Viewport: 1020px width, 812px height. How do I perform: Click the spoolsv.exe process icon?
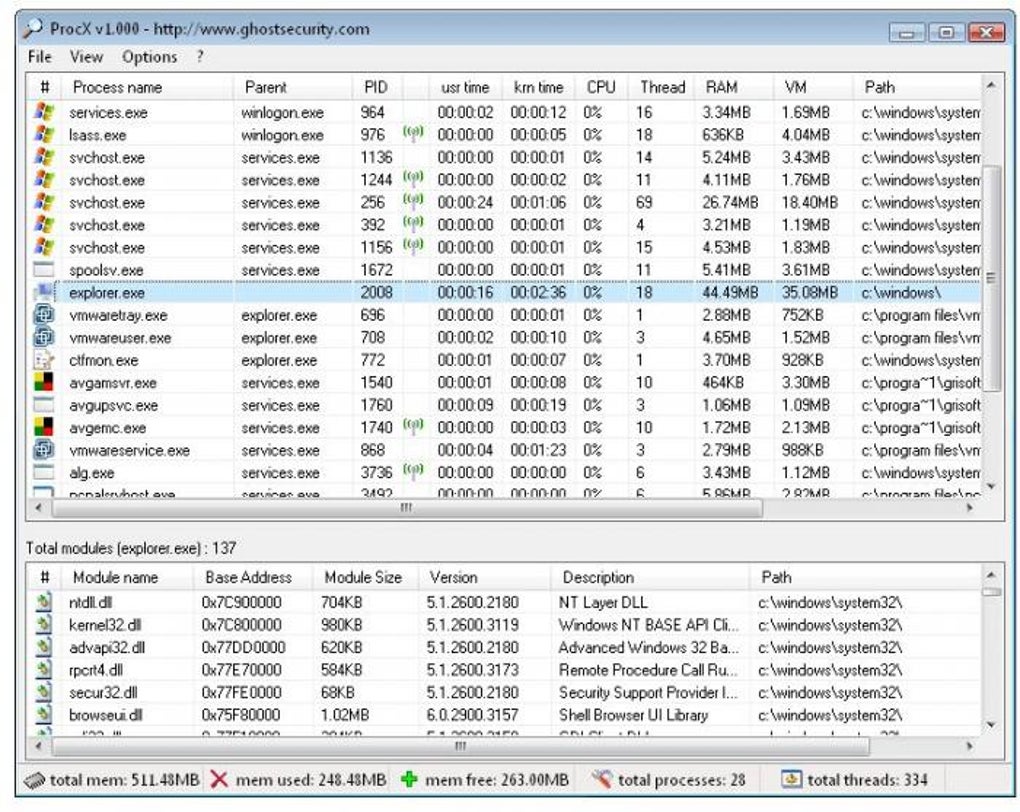click(x=44, y=269)
